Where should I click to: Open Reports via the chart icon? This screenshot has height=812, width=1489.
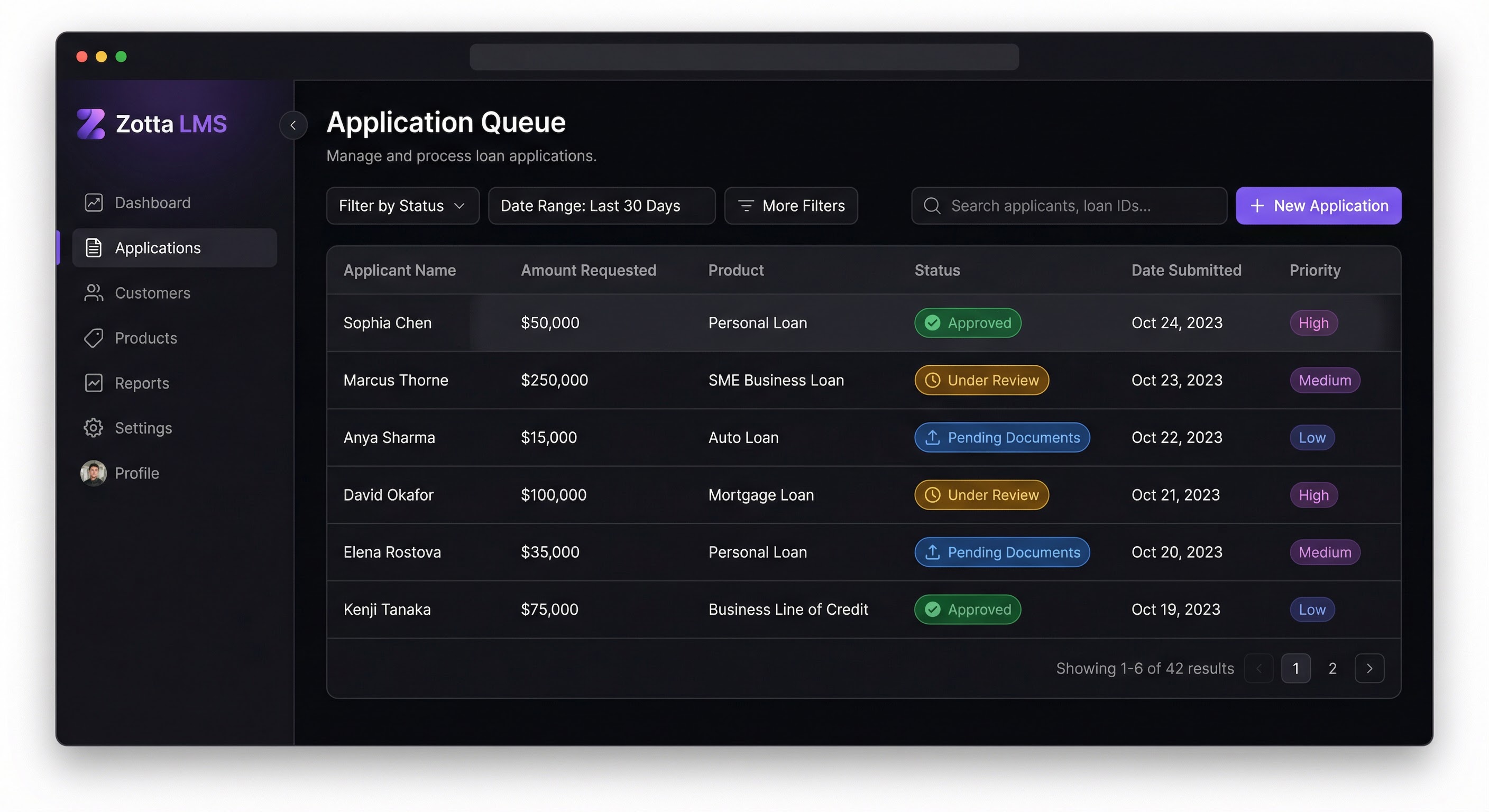[x=93, y=383]
